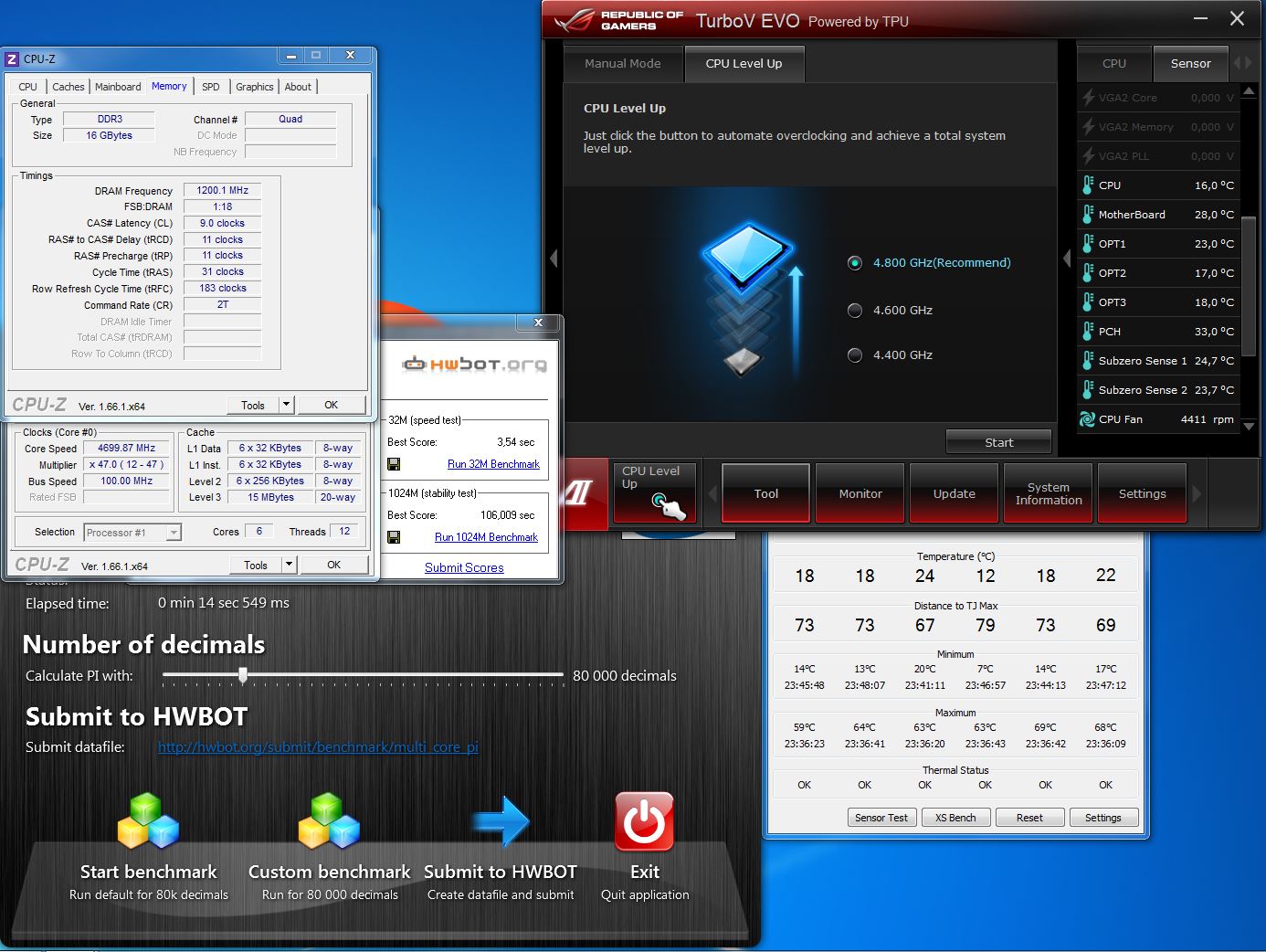Click the CPU Level Up pointer icon
Screen dimensions: 1266x952
(x=669, y=505)
